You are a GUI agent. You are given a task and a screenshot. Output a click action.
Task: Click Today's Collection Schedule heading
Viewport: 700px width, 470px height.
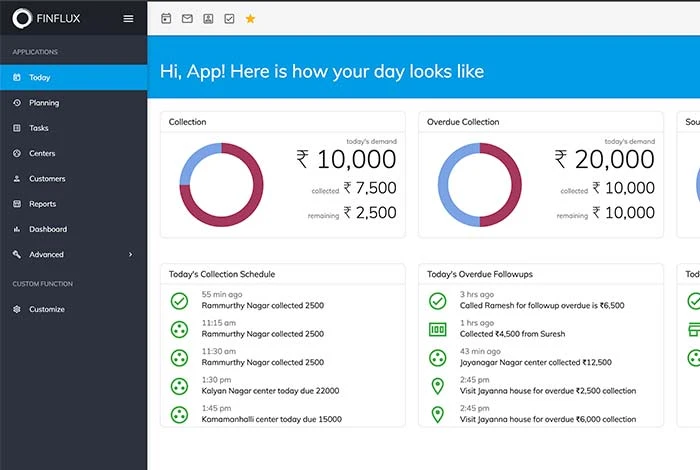tap(222, 274)
